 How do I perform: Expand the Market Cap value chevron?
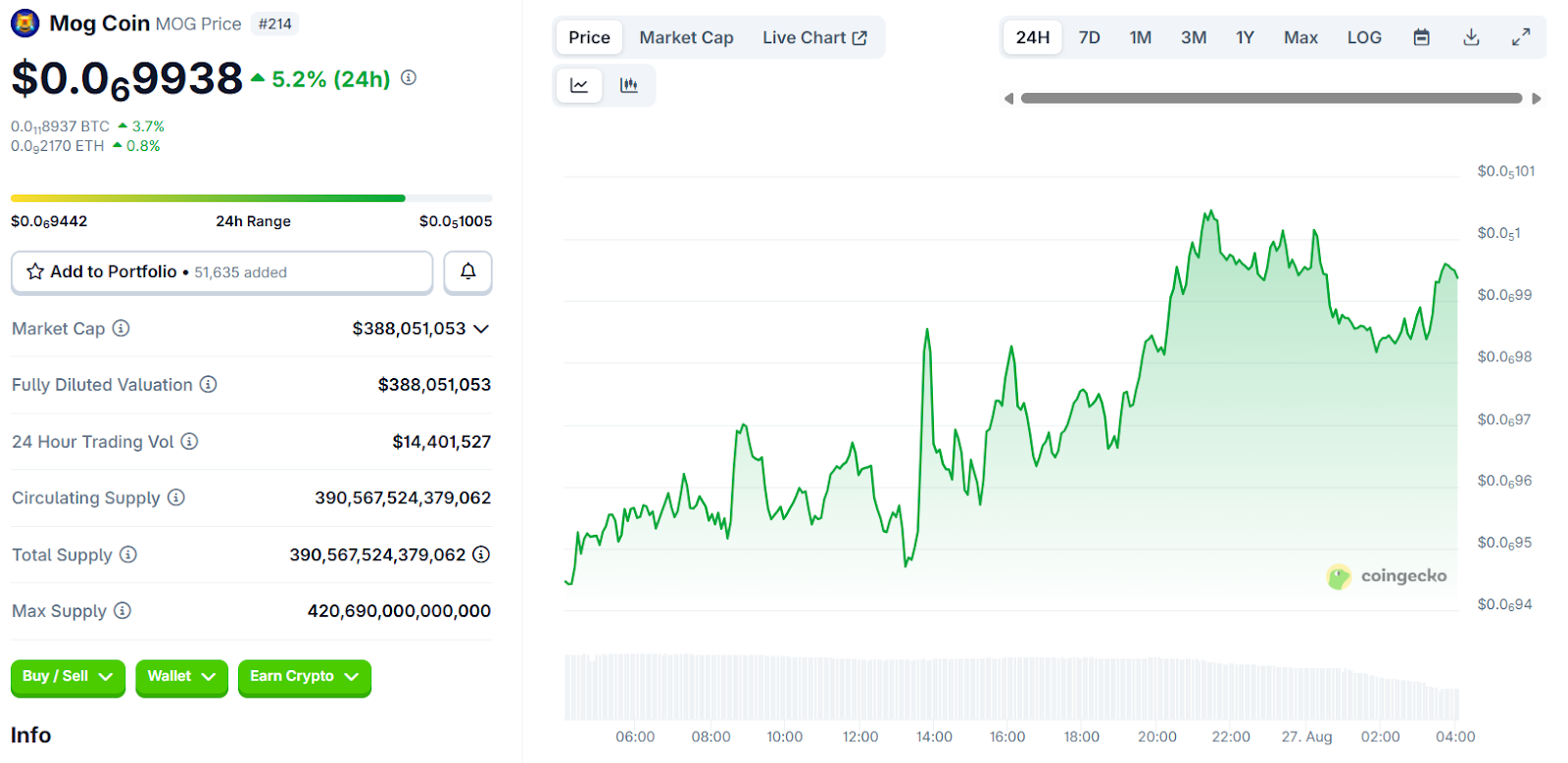[x=481, y=329]
